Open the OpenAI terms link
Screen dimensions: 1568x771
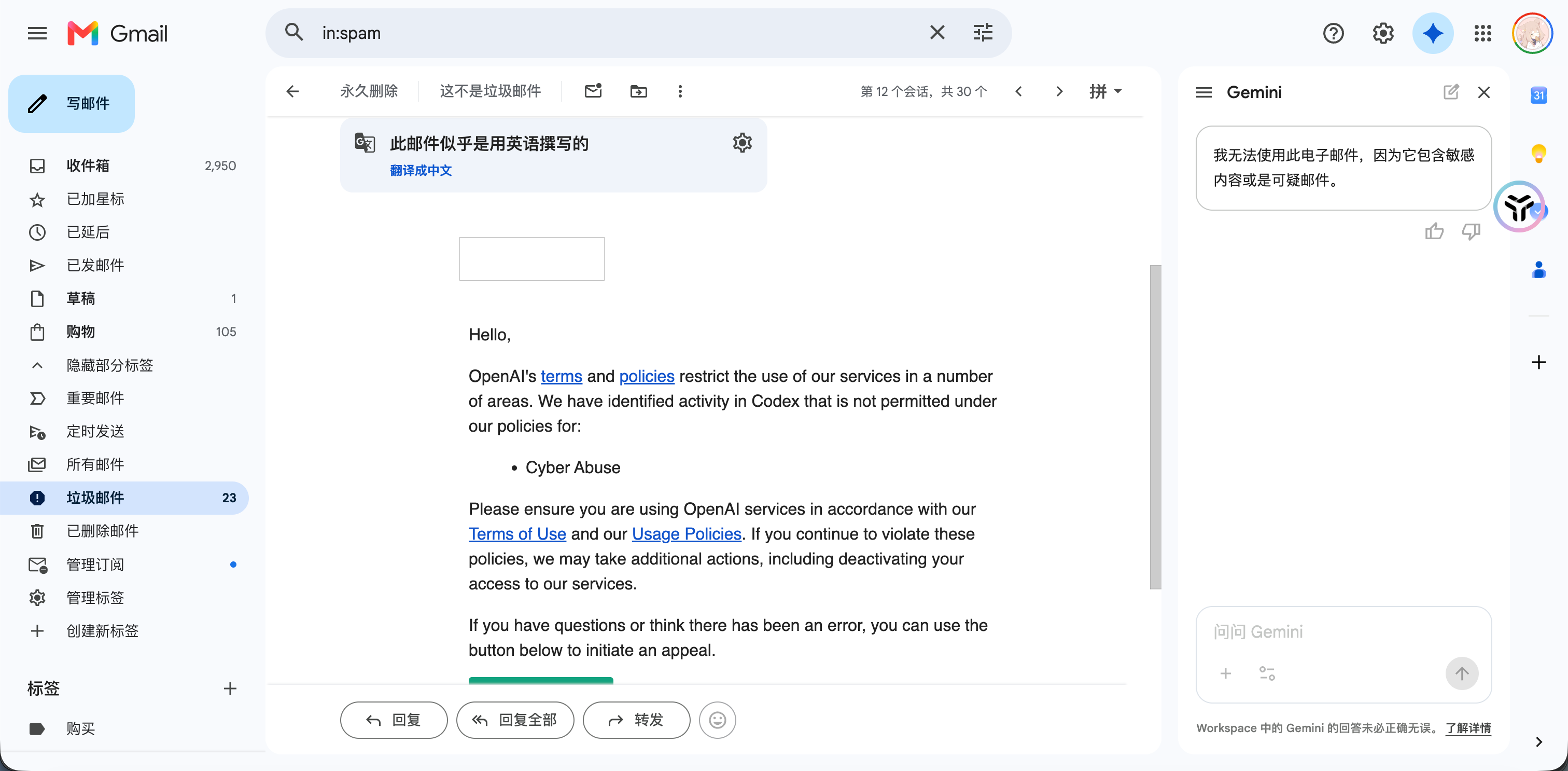coord(561,376)
